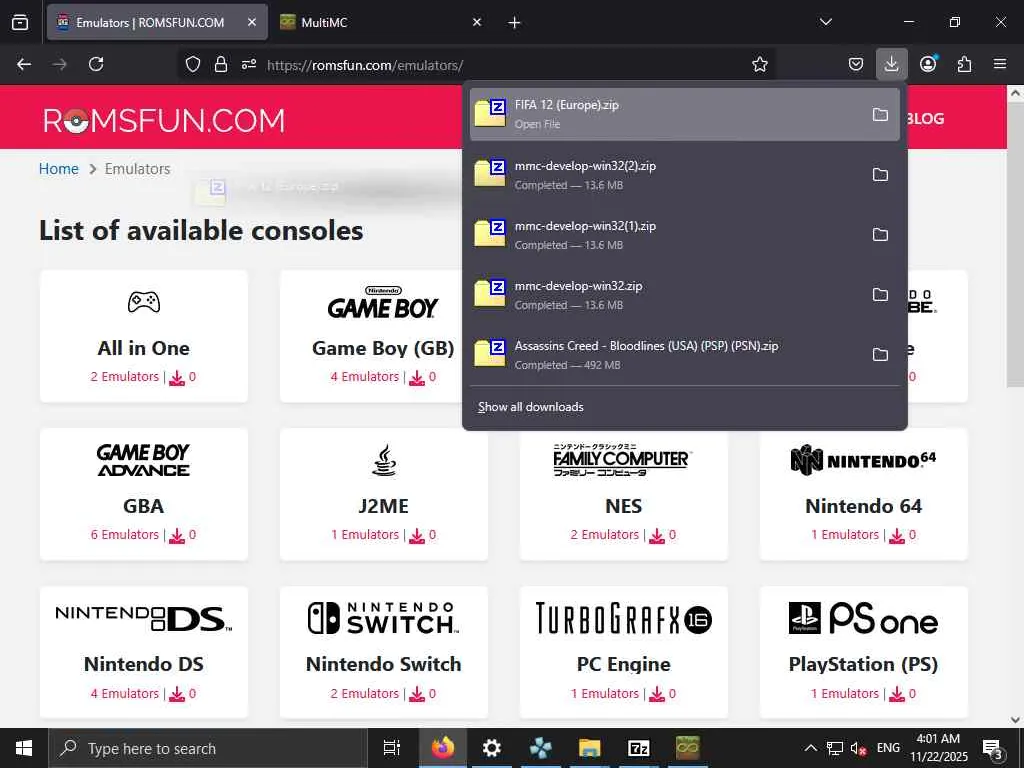Open the notification center icon

(x=993, y=749)
